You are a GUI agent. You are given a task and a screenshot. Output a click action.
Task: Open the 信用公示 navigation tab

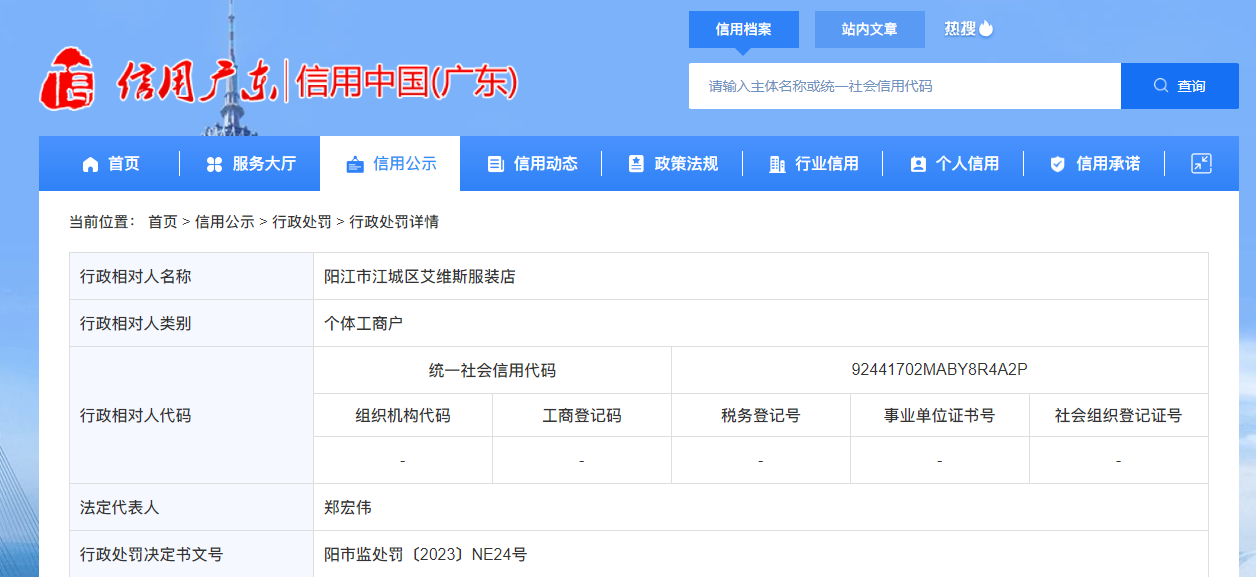point(390,164)
